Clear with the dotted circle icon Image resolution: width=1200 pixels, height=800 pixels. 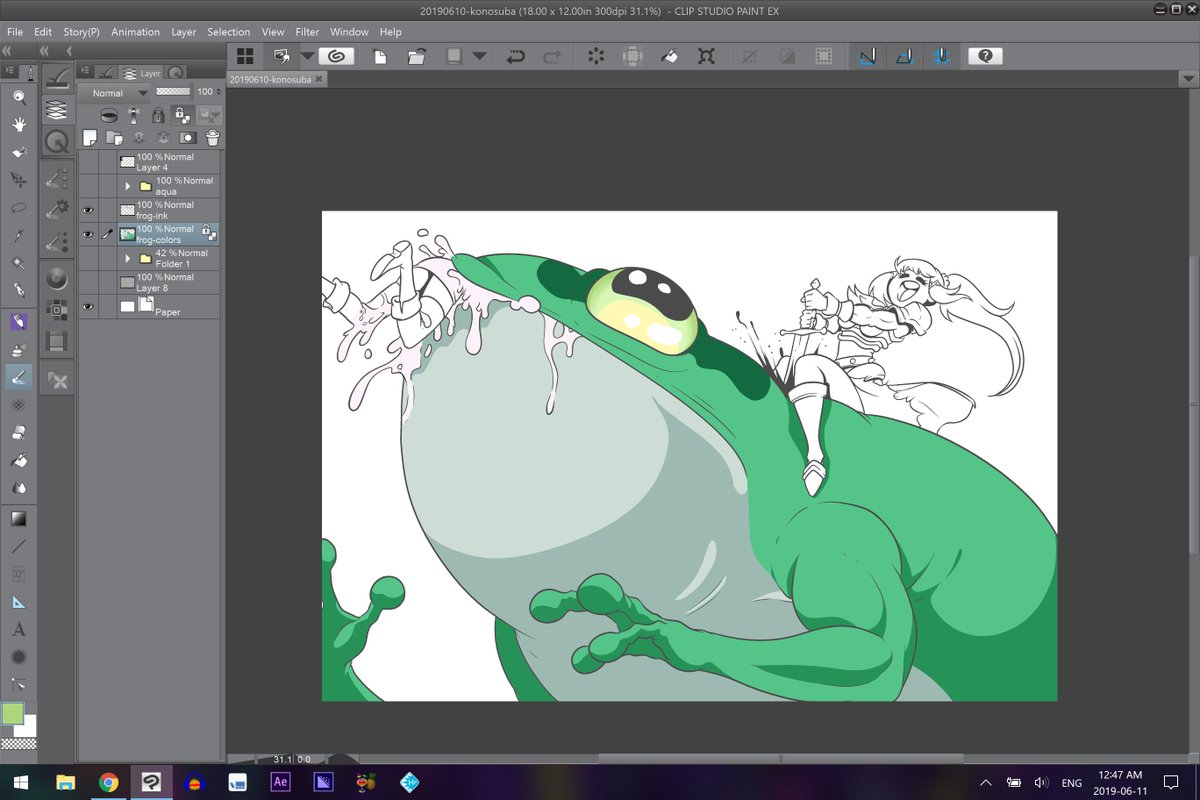tap(596, 56)
